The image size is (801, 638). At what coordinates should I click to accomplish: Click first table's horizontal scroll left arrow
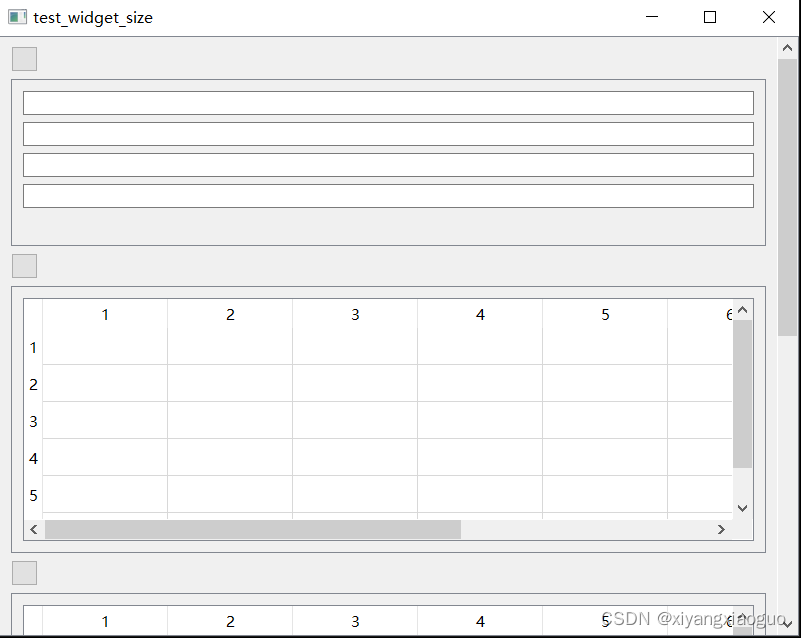click(x=34, y=530)
